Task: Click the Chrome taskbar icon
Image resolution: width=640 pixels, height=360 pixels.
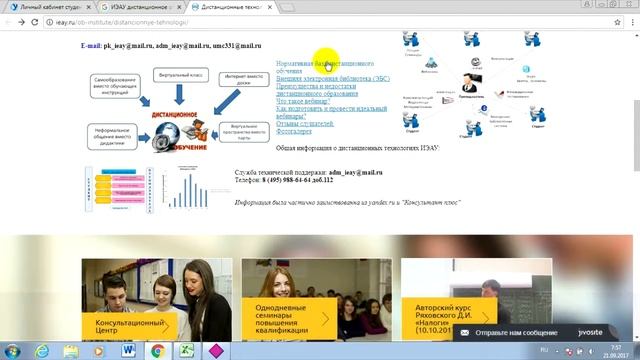Action: click(x=158, y=351)
